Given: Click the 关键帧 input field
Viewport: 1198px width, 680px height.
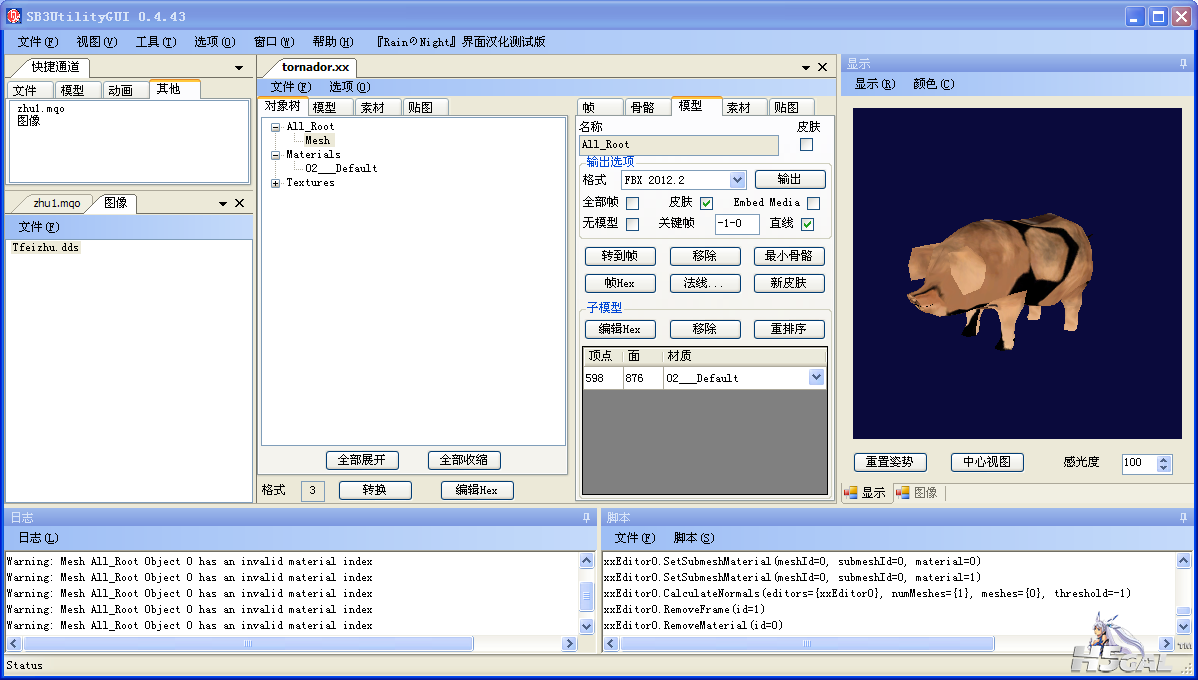Looking at the screenshot, I should [737, 224].
